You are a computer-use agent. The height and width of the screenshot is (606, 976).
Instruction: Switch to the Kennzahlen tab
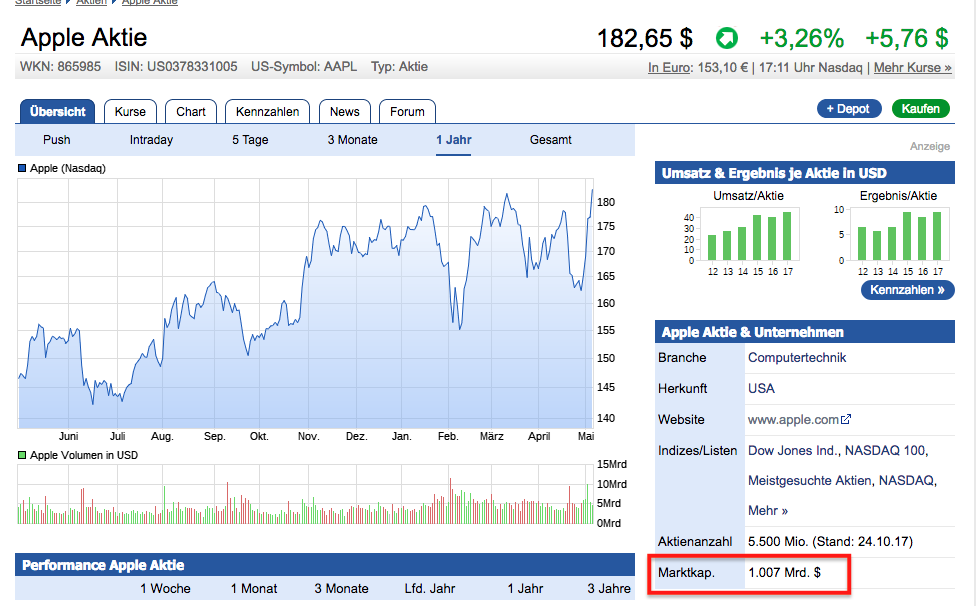pyautogui.click(x=268, y=111)
